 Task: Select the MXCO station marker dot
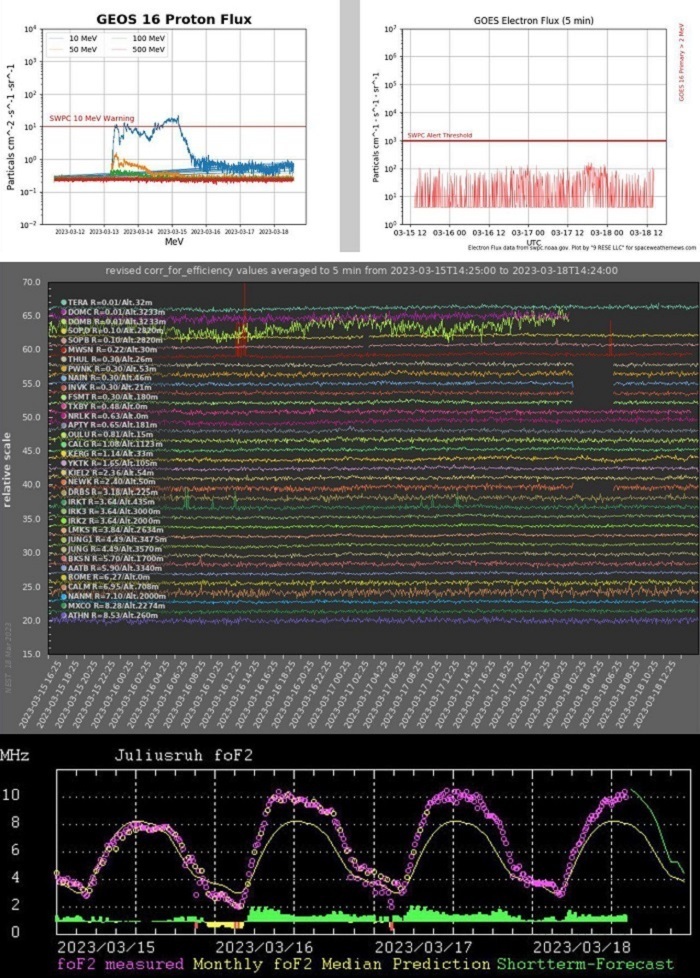(64, 606)
